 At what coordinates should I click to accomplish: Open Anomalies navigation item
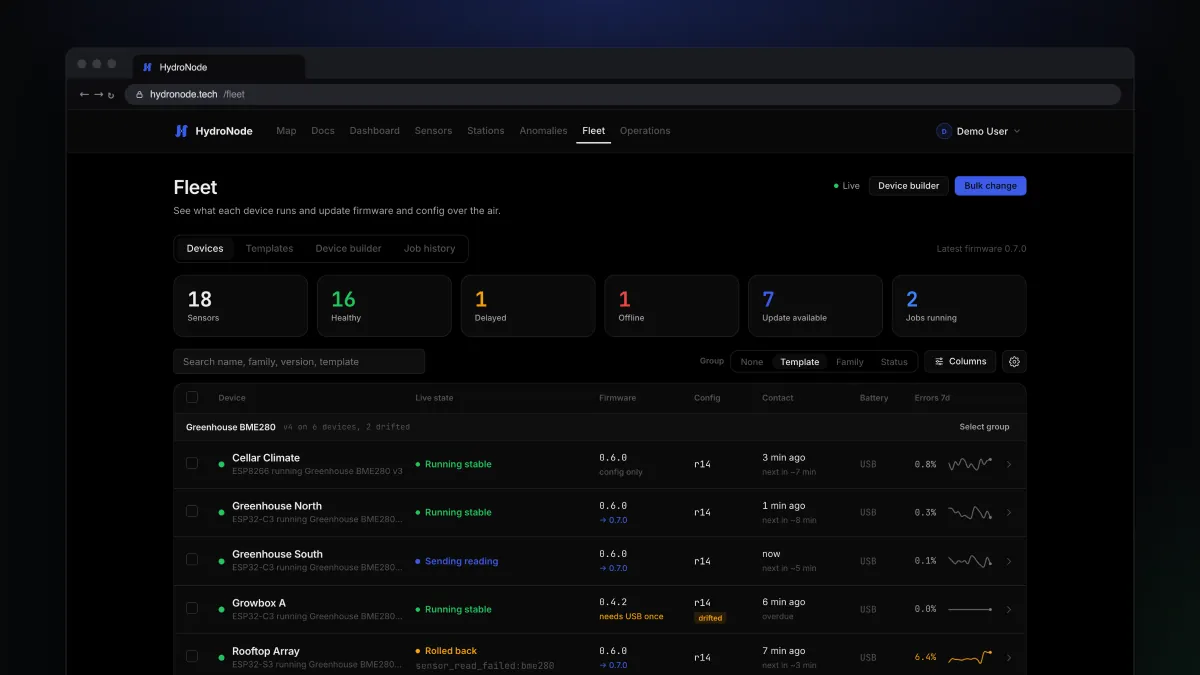tap(543, 131)
